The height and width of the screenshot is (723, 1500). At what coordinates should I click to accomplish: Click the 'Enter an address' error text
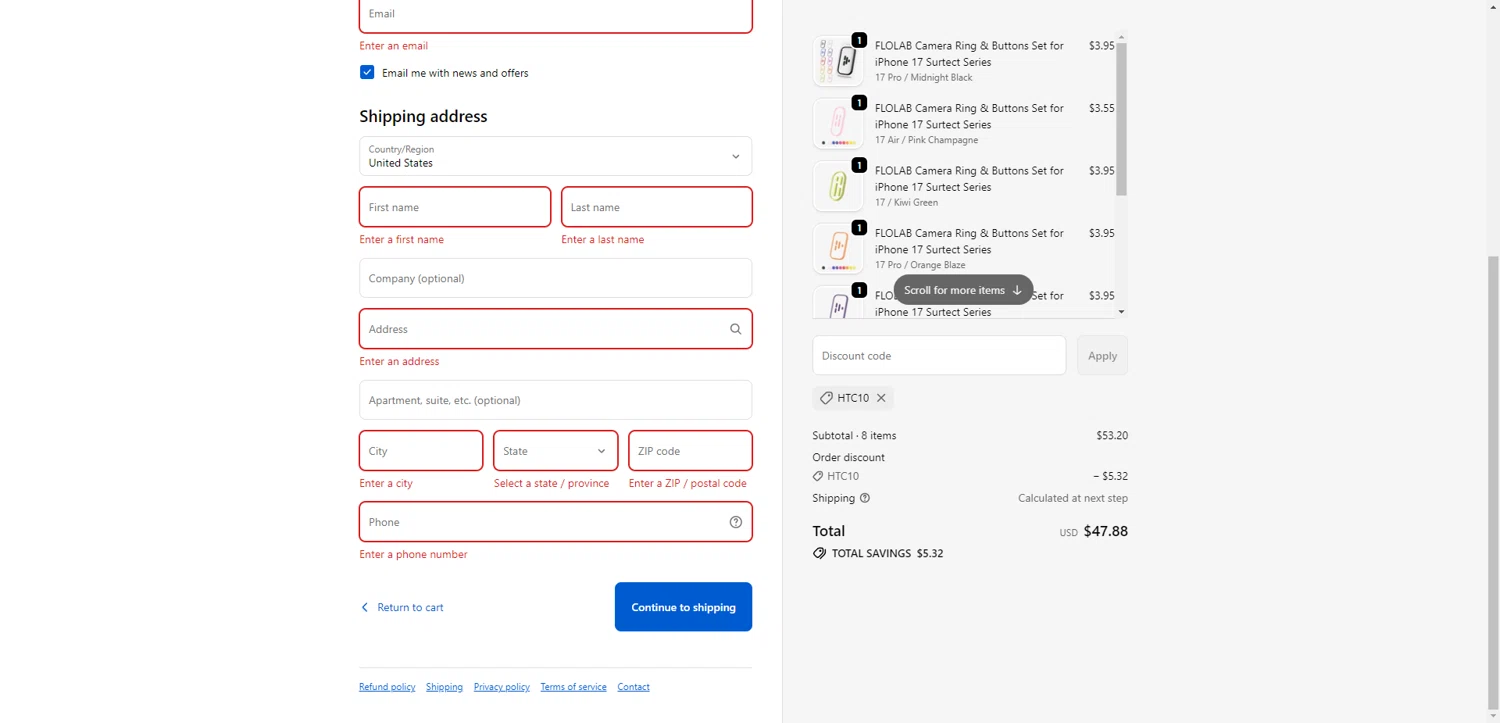point(399,361)
